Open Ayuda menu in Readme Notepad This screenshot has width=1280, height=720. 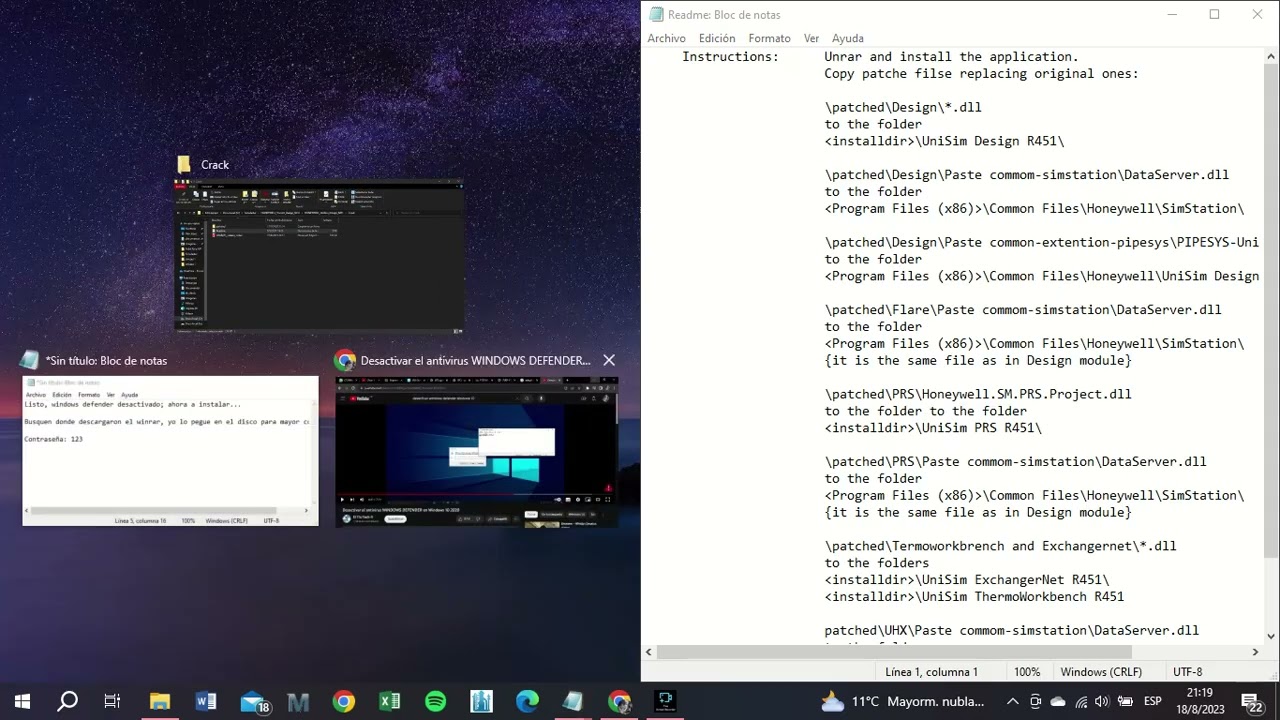pos(848,38)
